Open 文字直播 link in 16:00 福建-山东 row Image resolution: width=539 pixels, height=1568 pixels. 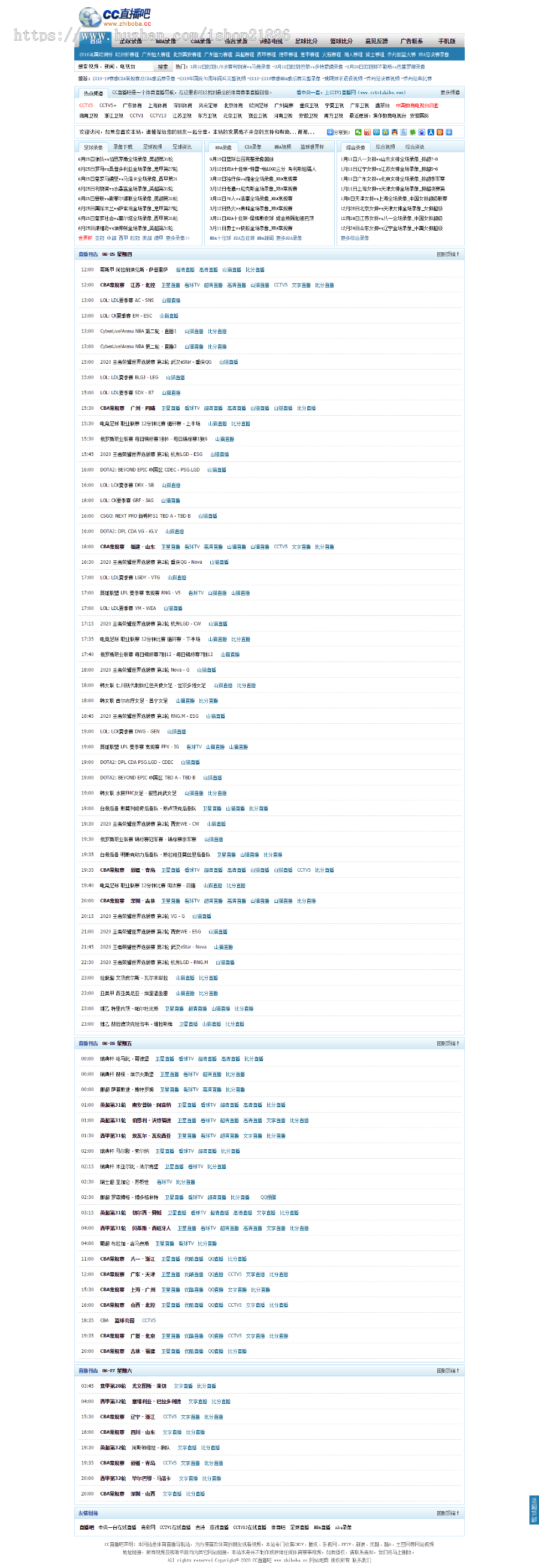pyautogui.click(x=301, y=546)
